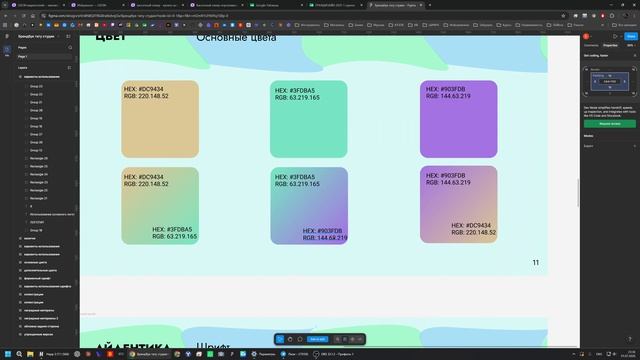Select the purple-to-orange gradient swatch

[458, 204]
